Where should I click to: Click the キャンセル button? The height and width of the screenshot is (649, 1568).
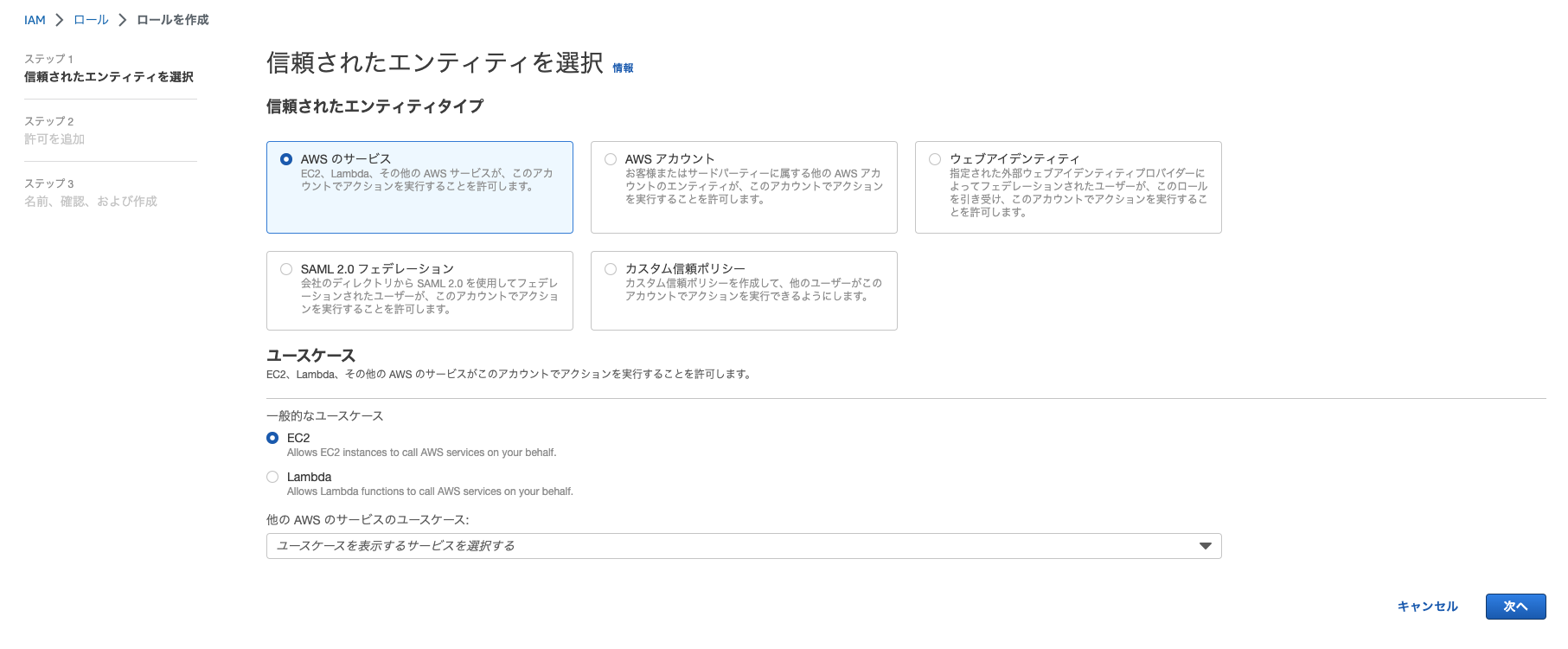(x=1428, y=607)
